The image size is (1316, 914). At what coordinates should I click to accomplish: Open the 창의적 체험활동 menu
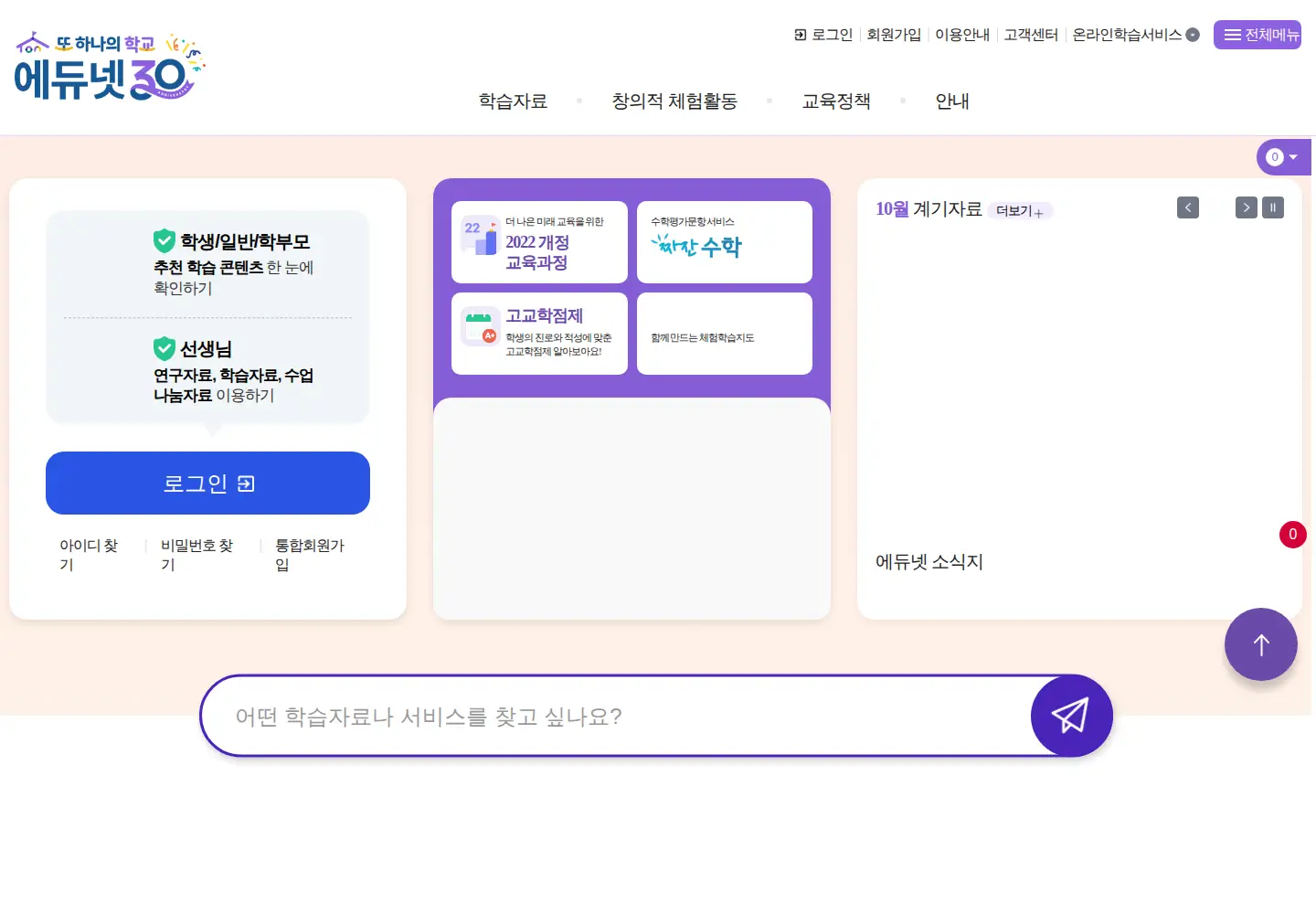(x=674, y=101)
